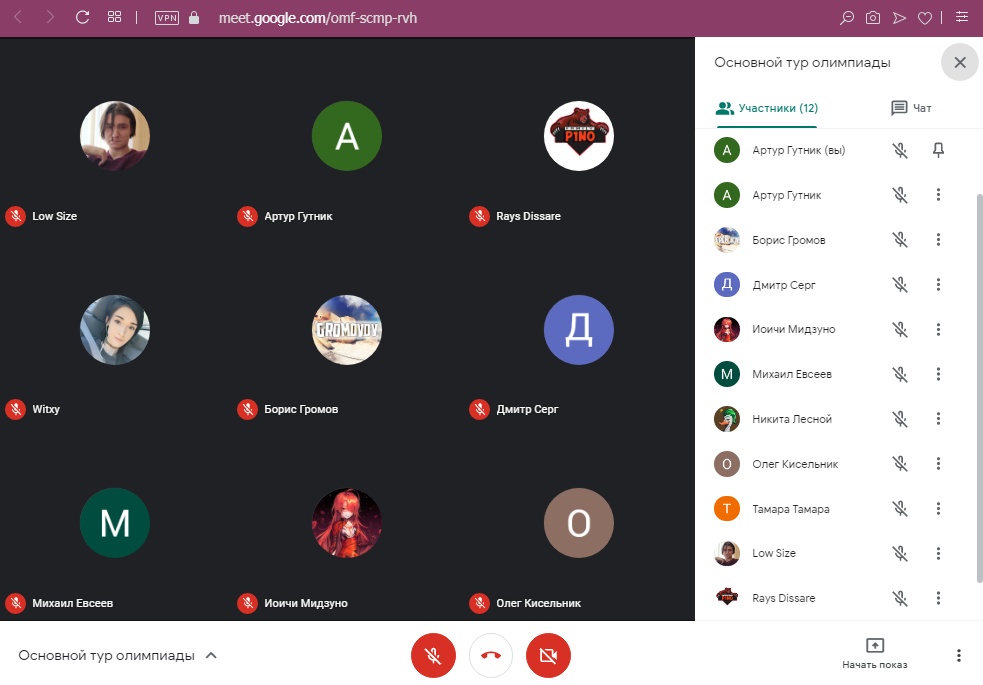Click Тамара Тамара name in participants list

(791, 509)
